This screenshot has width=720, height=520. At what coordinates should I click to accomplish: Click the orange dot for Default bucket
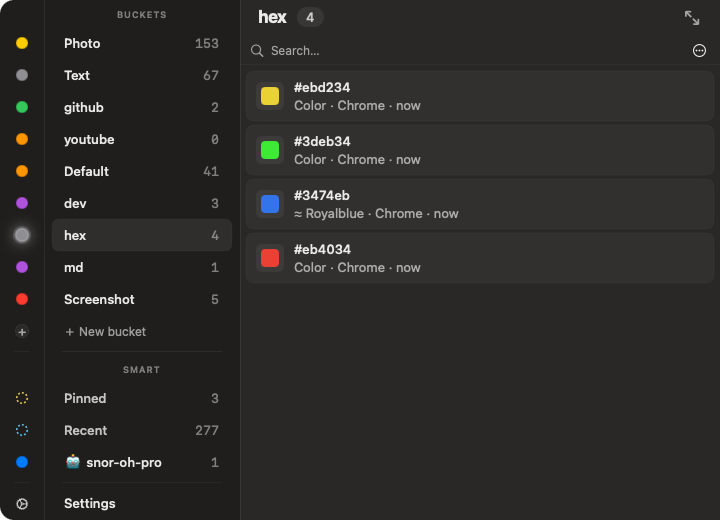(x=22, y=171)
